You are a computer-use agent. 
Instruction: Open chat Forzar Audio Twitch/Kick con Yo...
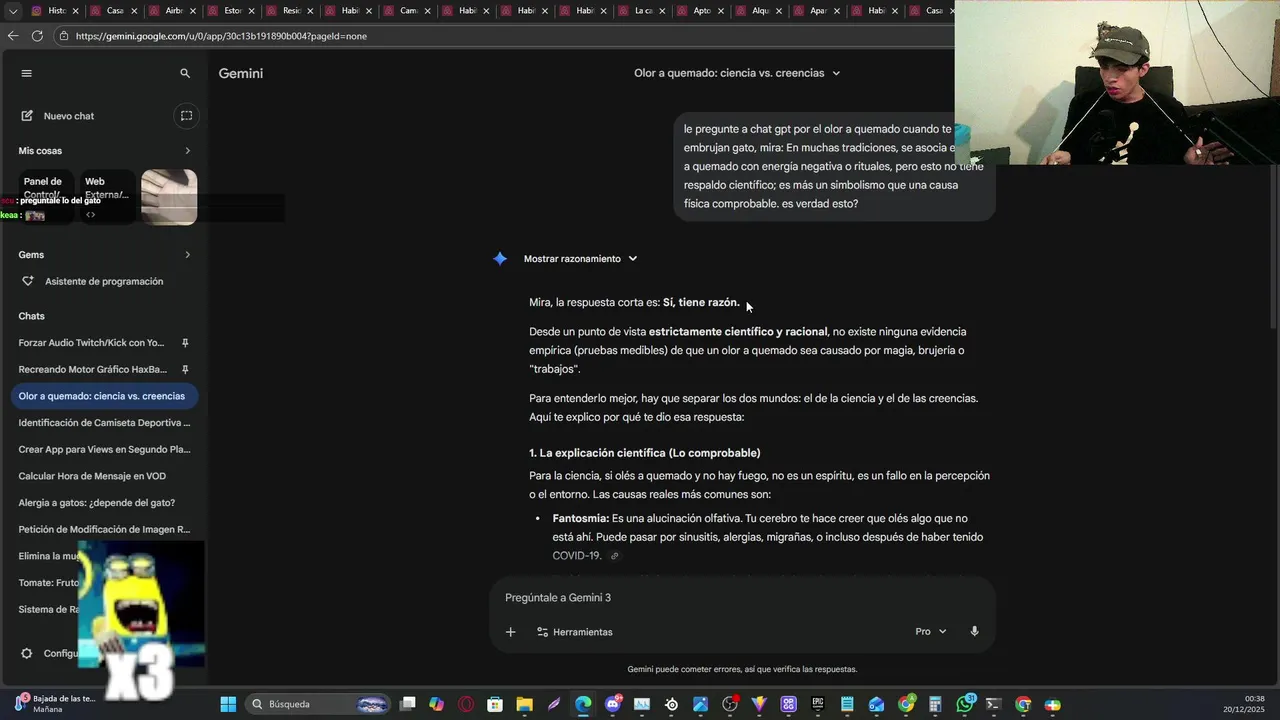coord(91,343)
